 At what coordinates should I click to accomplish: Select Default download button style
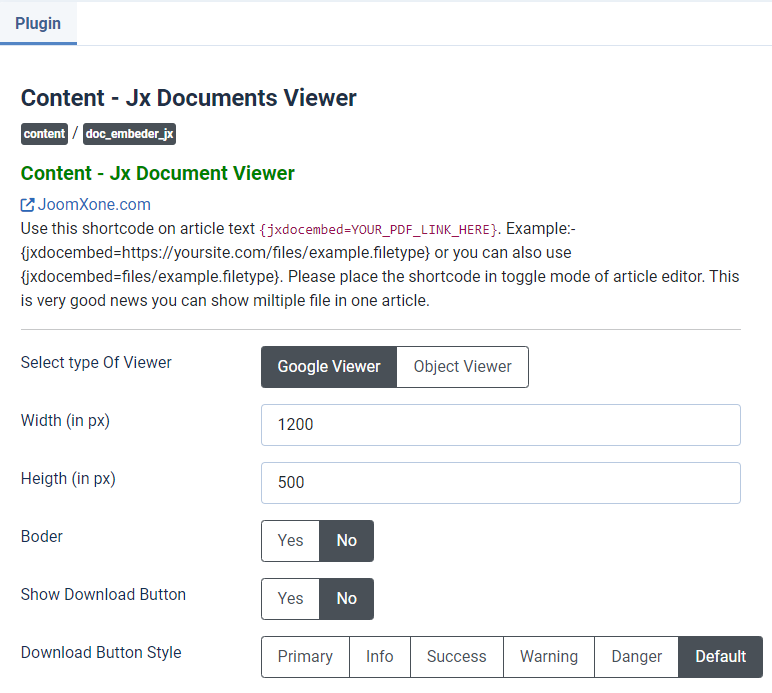(720, 657)
